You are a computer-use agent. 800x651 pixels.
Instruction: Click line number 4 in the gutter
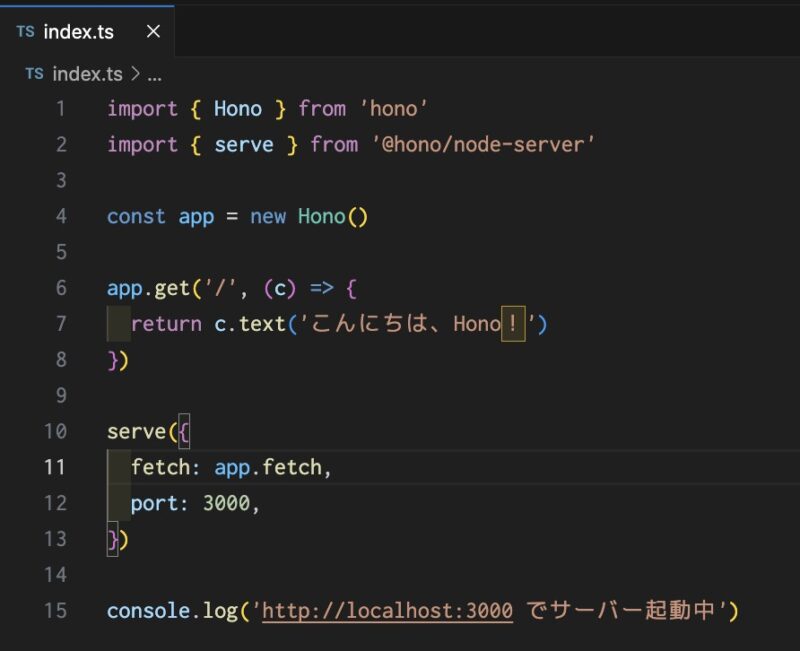click(x=61, y=216)
